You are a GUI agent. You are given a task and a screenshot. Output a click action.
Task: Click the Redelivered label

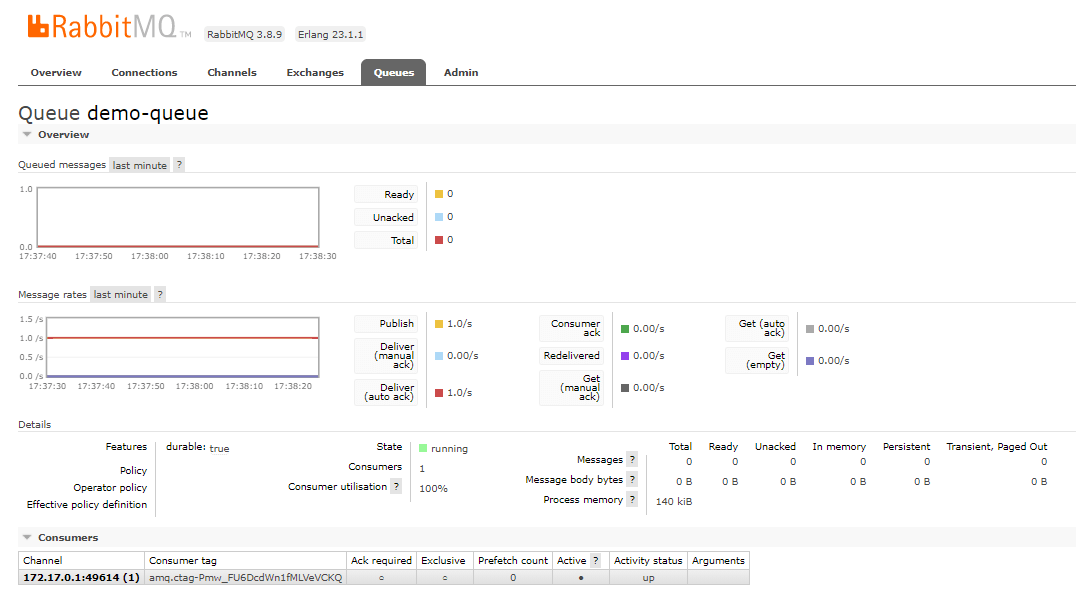click(572, 355)
